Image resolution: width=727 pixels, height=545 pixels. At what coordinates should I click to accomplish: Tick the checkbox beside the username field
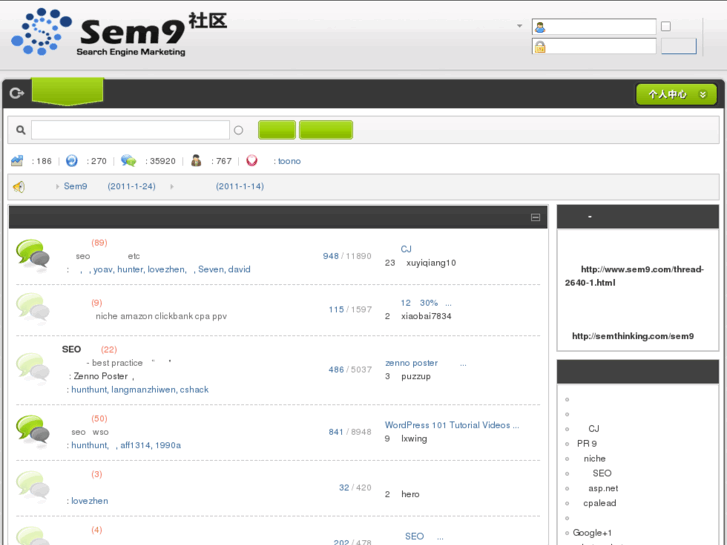pos(666,26)
